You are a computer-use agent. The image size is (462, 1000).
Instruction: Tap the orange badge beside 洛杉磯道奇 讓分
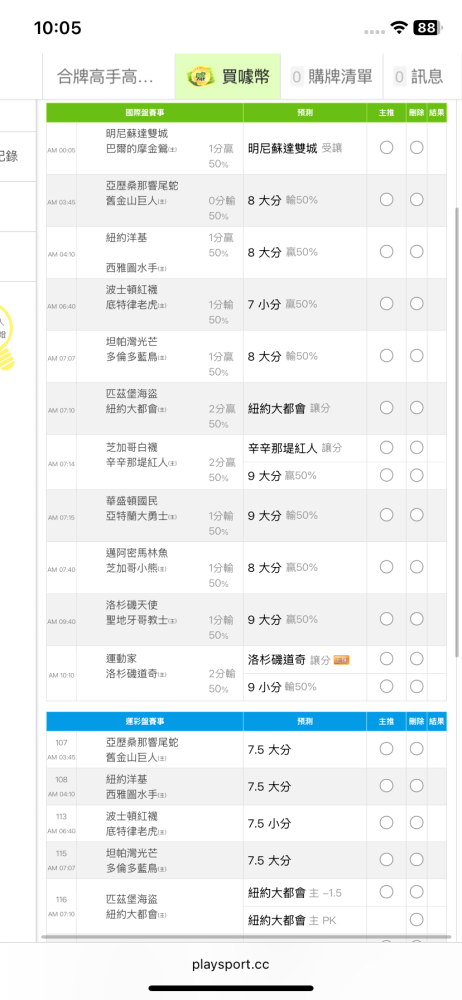pyautogui.click(x=341, y=659)
